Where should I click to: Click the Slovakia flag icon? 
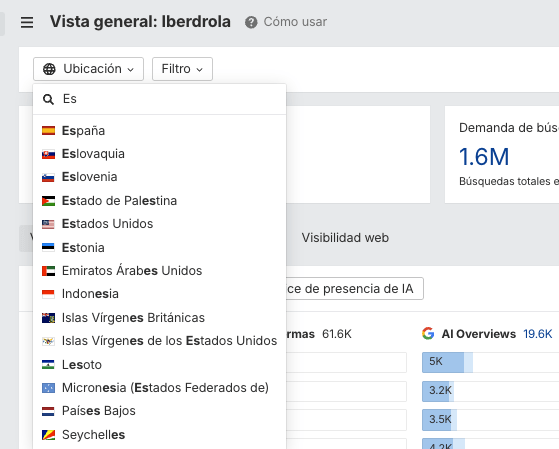(x=48, y=154)
